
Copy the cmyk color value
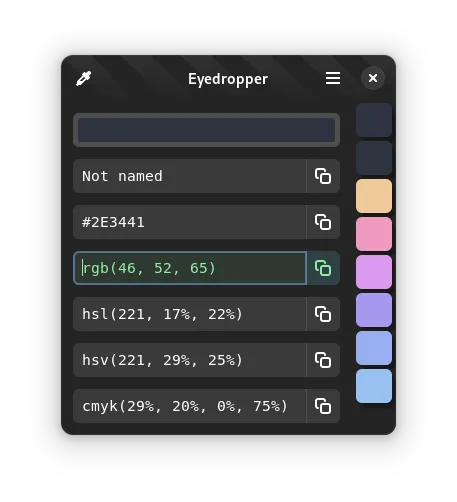click(x=323, y=406)
